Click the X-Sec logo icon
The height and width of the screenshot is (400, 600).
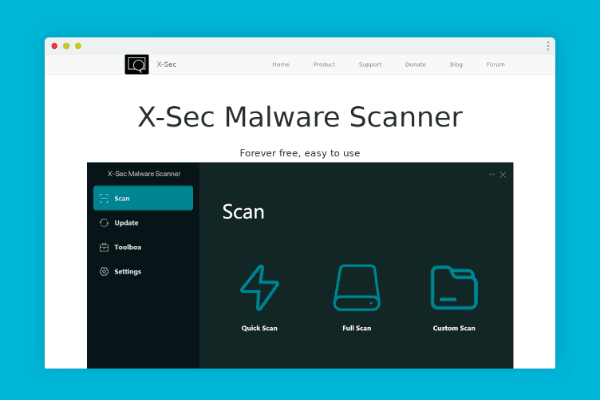click(x=137, y=64)
